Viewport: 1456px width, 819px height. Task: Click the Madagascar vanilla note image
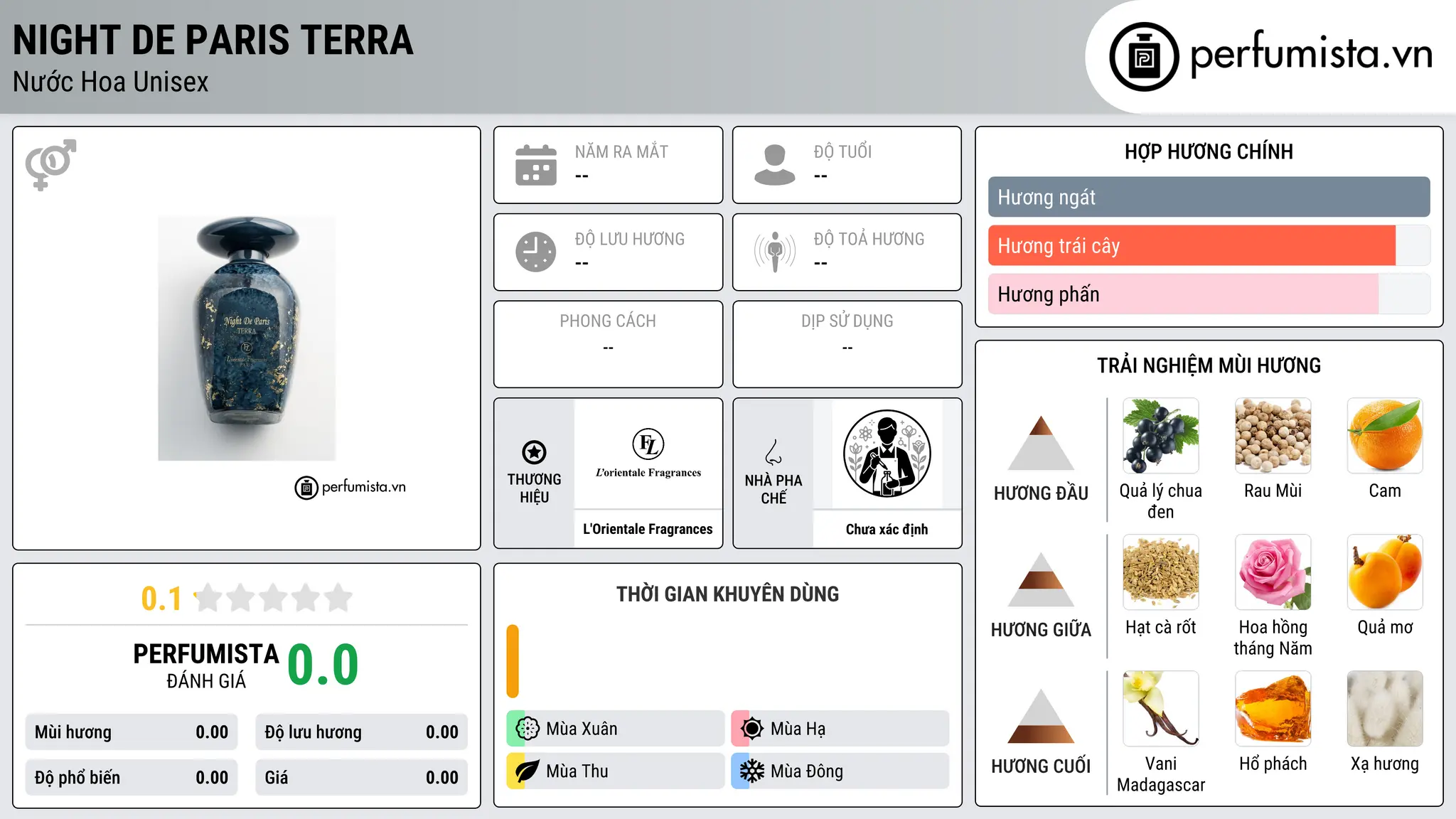coord(1161,709)
